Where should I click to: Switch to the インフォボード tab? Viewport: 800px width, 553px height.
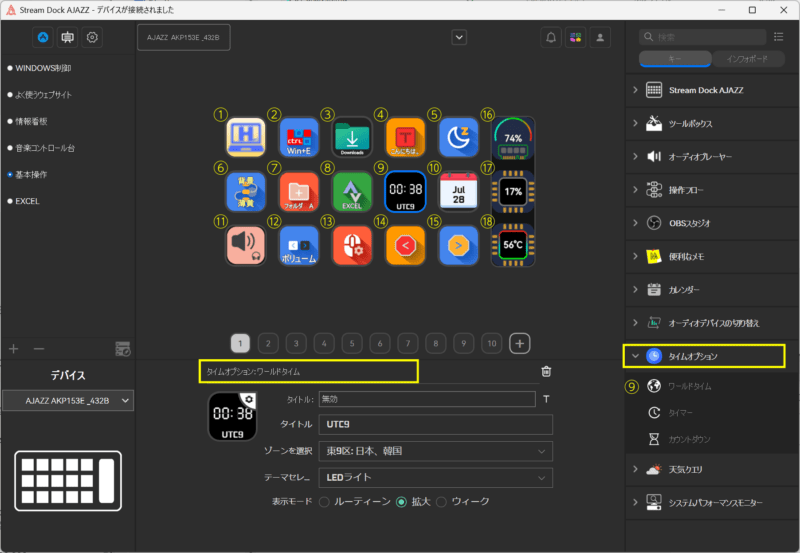click(747, 59)
